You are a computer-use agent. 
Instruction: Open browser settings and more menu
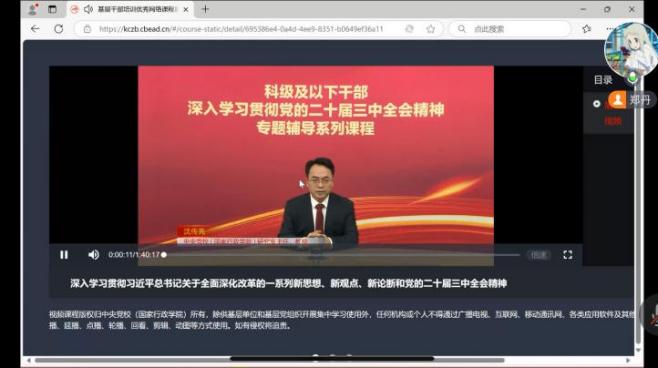coord(610,29)
